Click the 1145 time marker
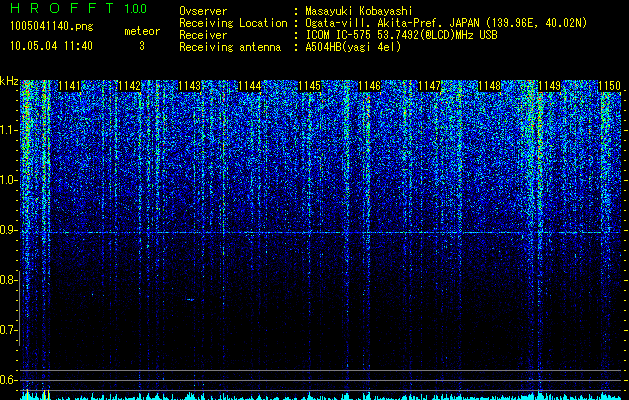The height and width of the screenshot is (400, 629). pyautogui.click(x=310, y=86)
